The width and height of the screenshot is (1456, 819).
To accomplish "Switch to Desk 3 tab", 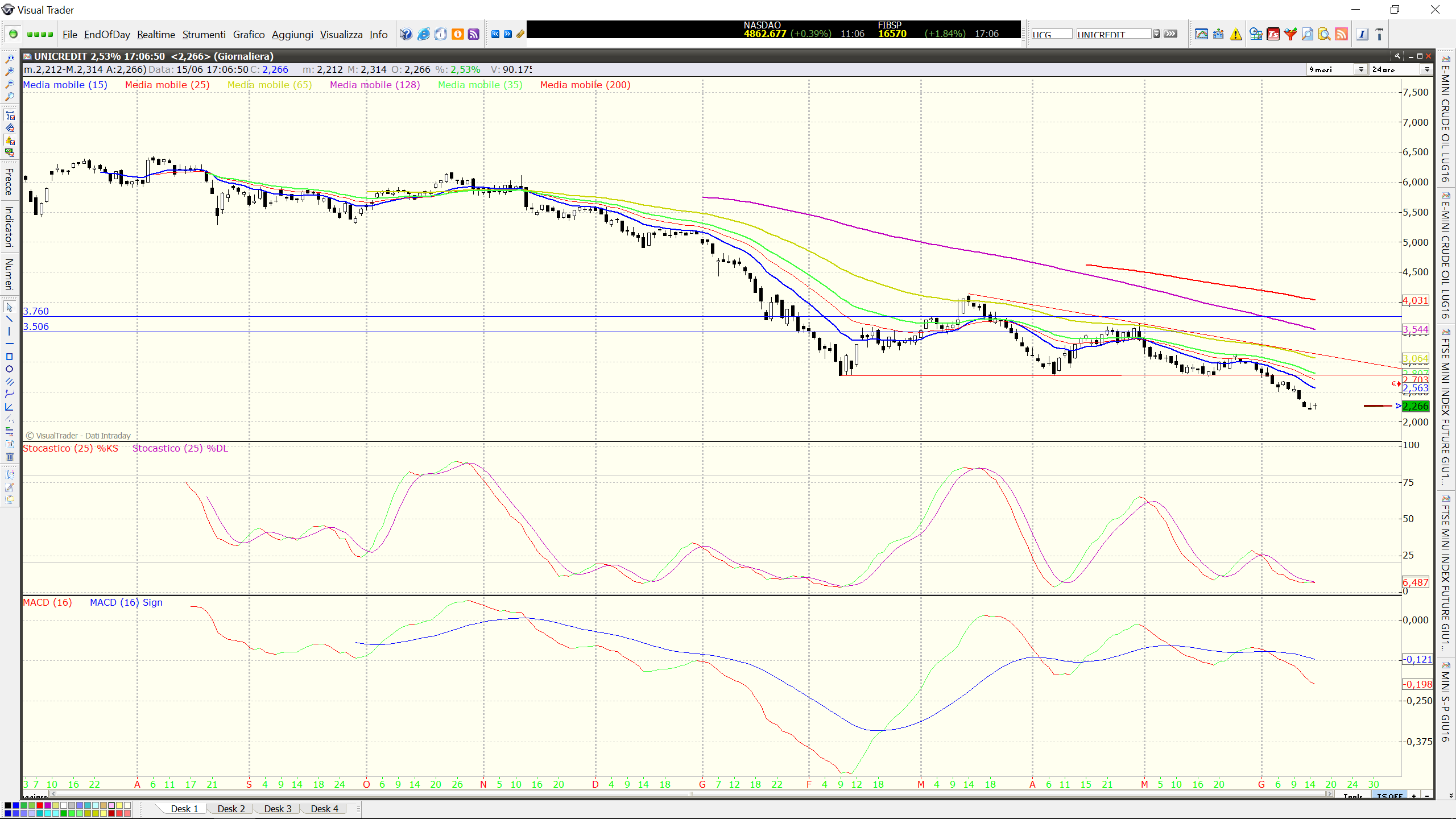I will coord(278,809).
